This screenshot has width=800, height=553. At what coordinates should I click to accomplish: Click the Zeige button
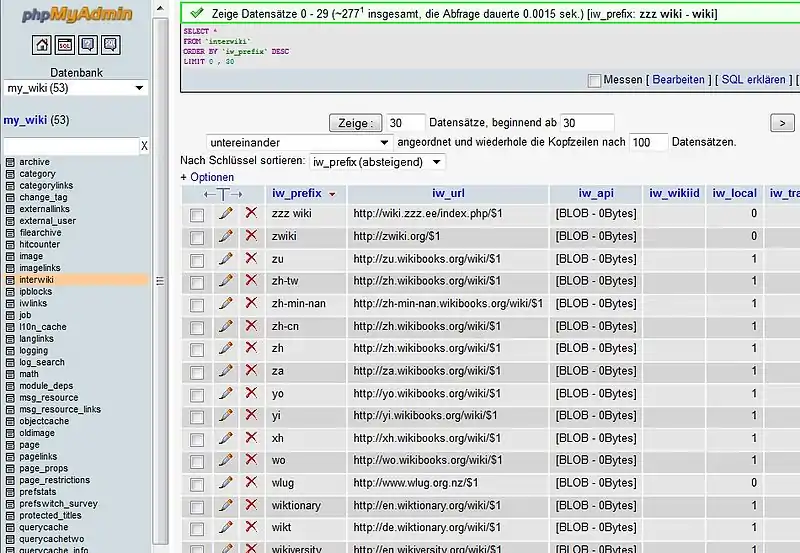pyautogui.click(x=355, y=123)
